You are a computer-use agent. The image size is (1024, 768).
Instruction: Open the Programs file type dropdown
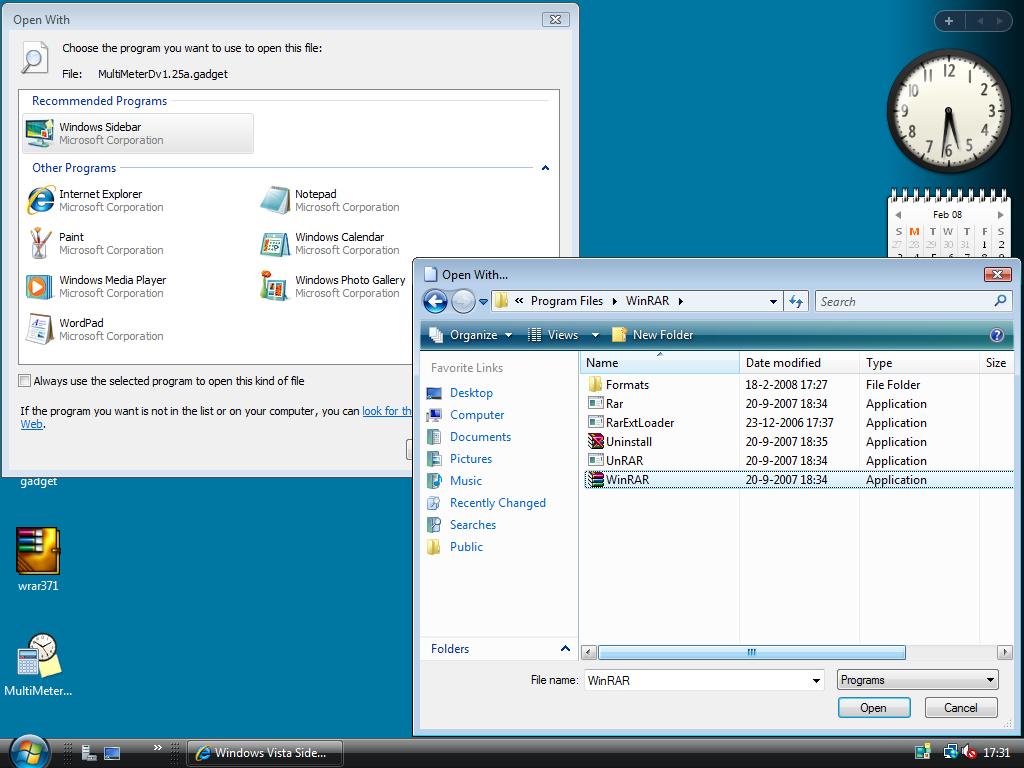tap(918, 680)
